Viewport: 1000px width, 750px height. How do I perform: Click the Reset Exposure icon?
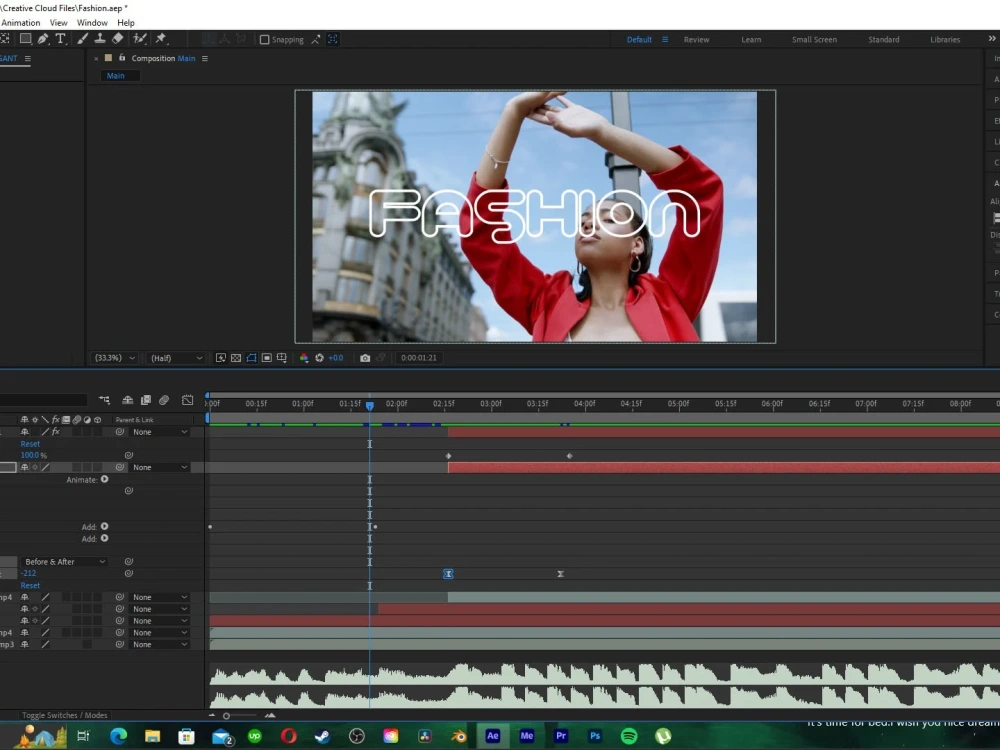[320, 358]
